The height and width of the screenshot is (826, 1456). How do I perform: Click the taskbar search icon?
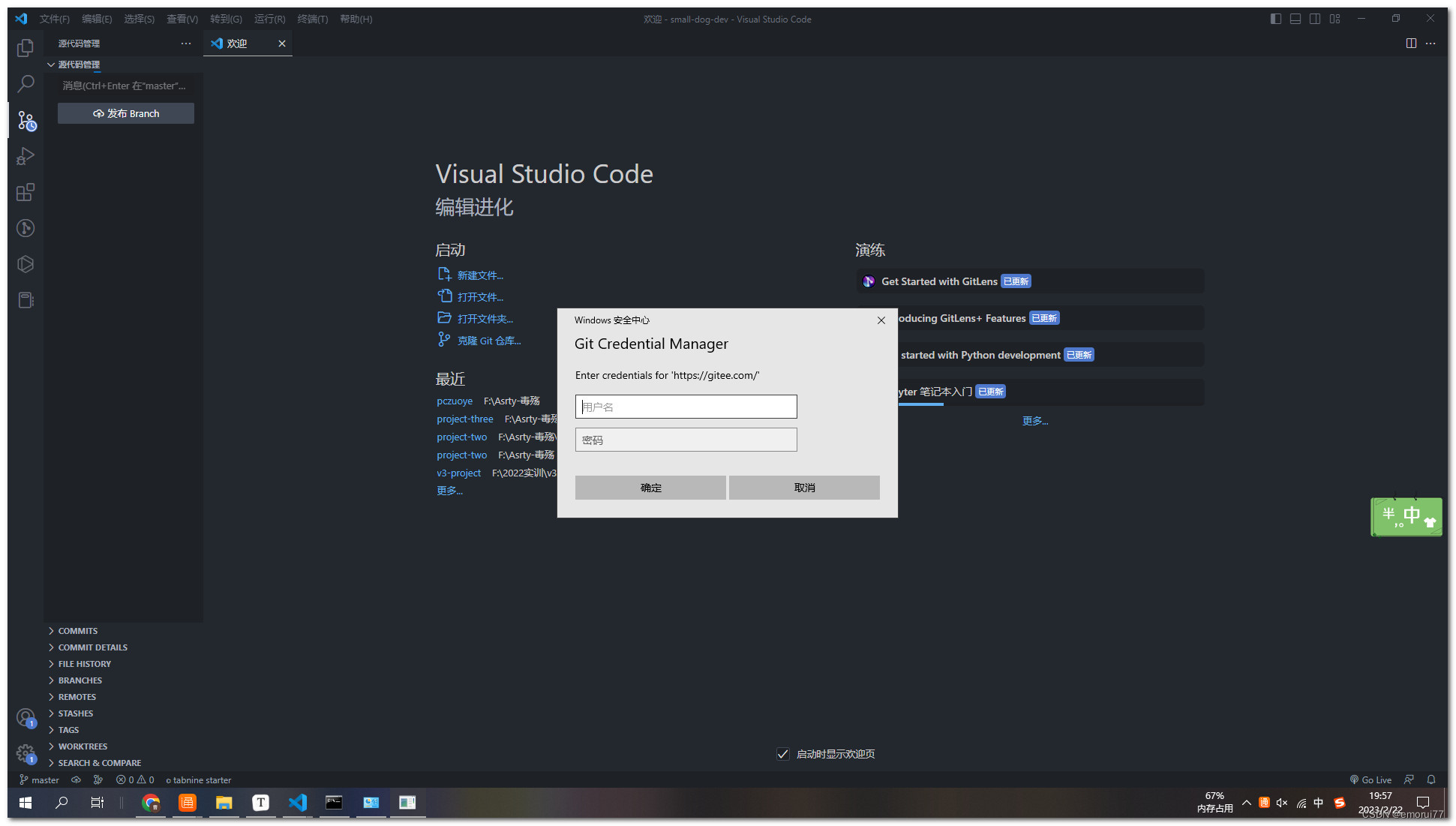(62, 803)
